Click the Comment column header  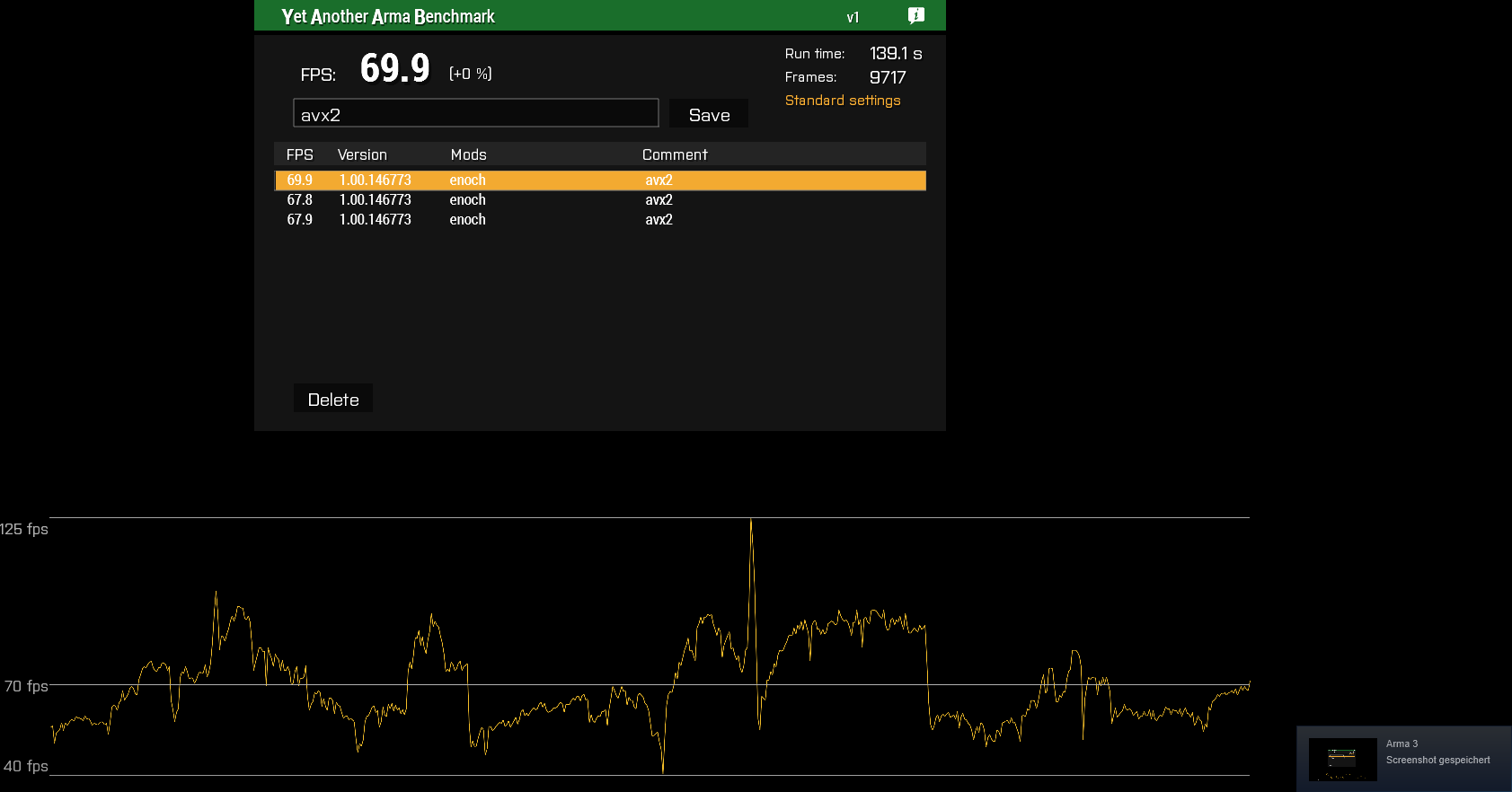coord(675,154)
